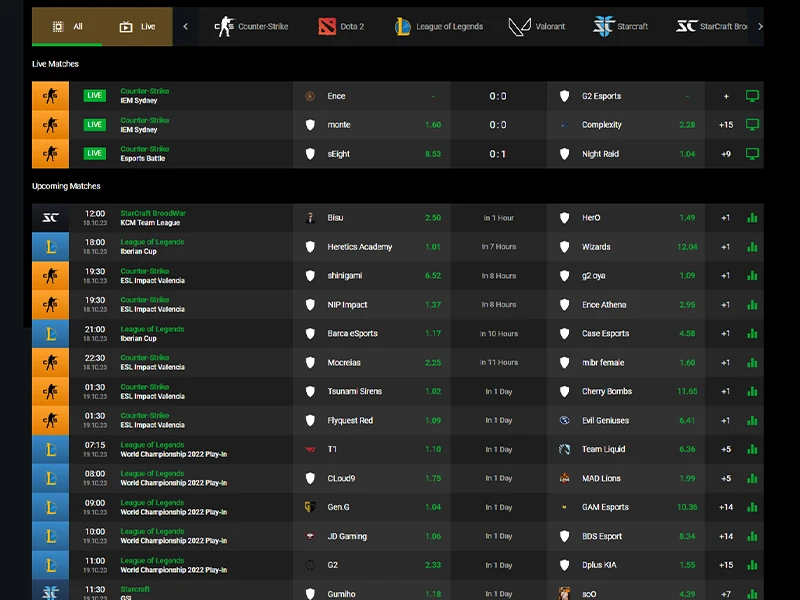Bet on Complexity at odds 2.28
This screenshot has width=800, height=600.
687,125
